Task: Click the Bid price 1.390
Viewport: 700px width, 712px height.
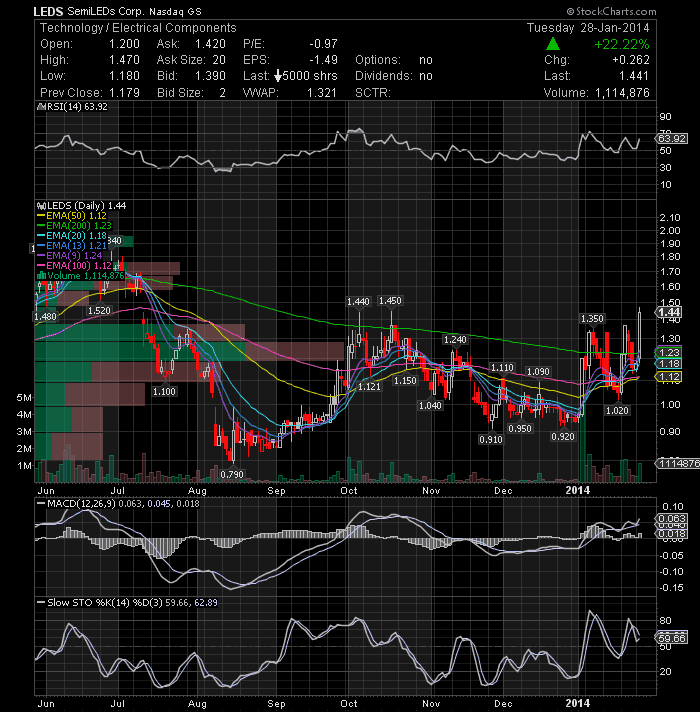Action: pos(210,76)
